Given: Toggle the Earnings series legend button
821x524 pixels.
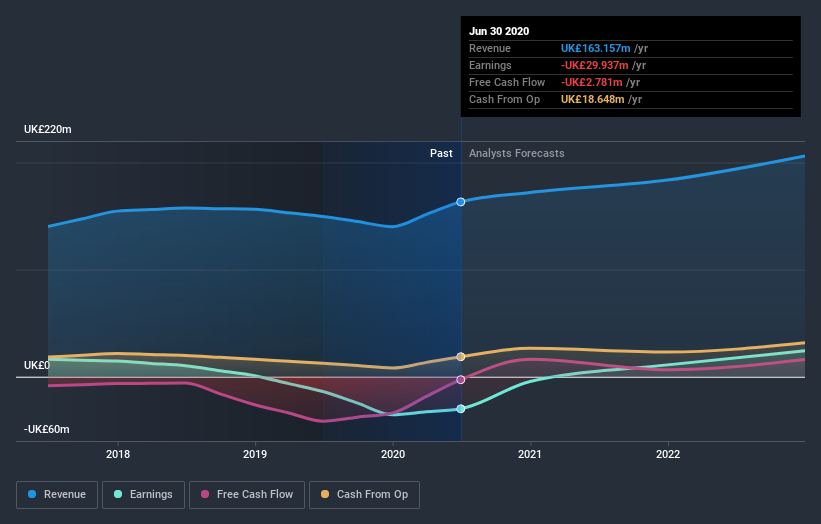Looking at the screenshot, I should [x=143, y=495].
